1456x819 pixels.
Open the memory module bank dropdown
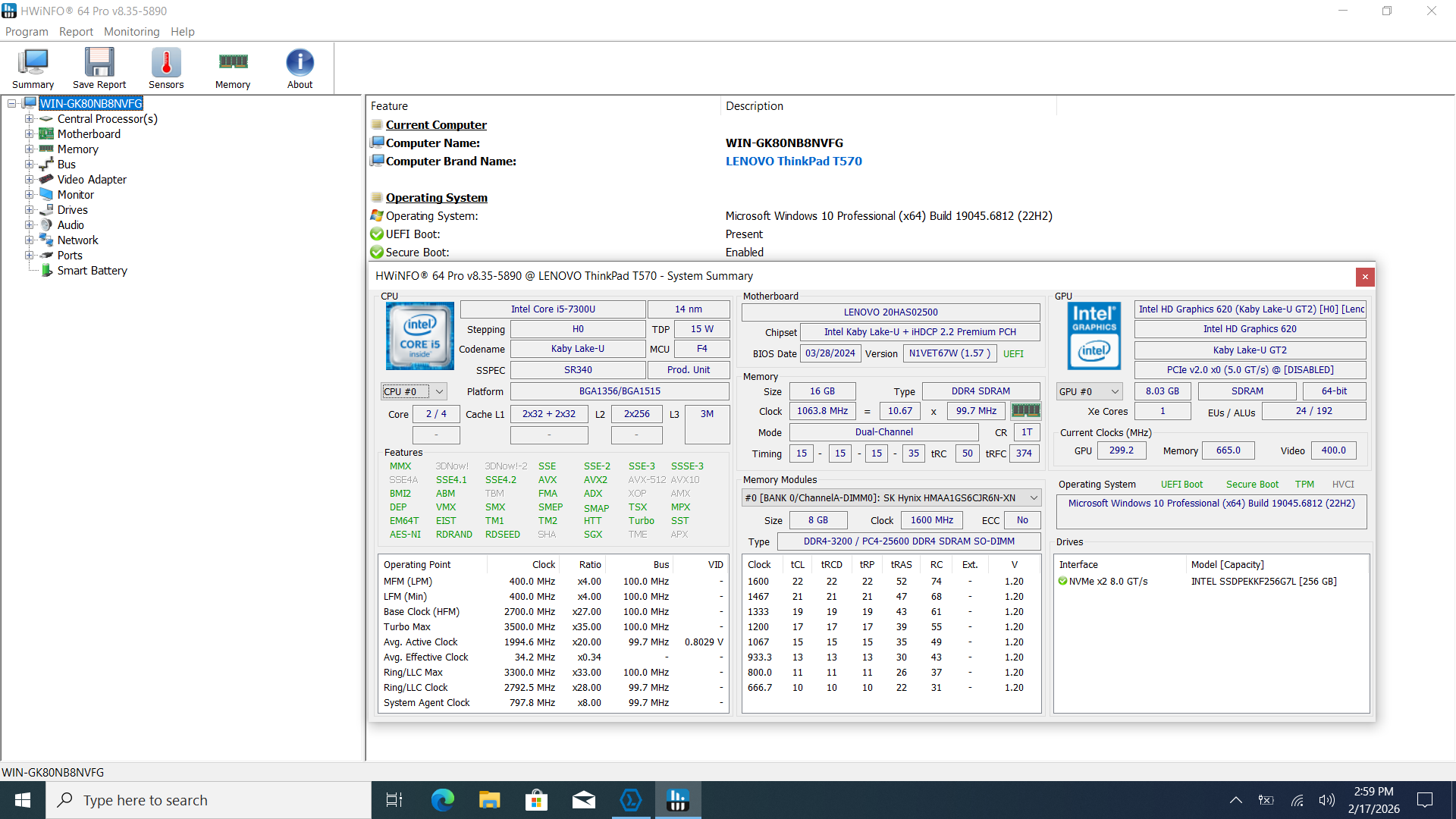[x=1033, y=498]
